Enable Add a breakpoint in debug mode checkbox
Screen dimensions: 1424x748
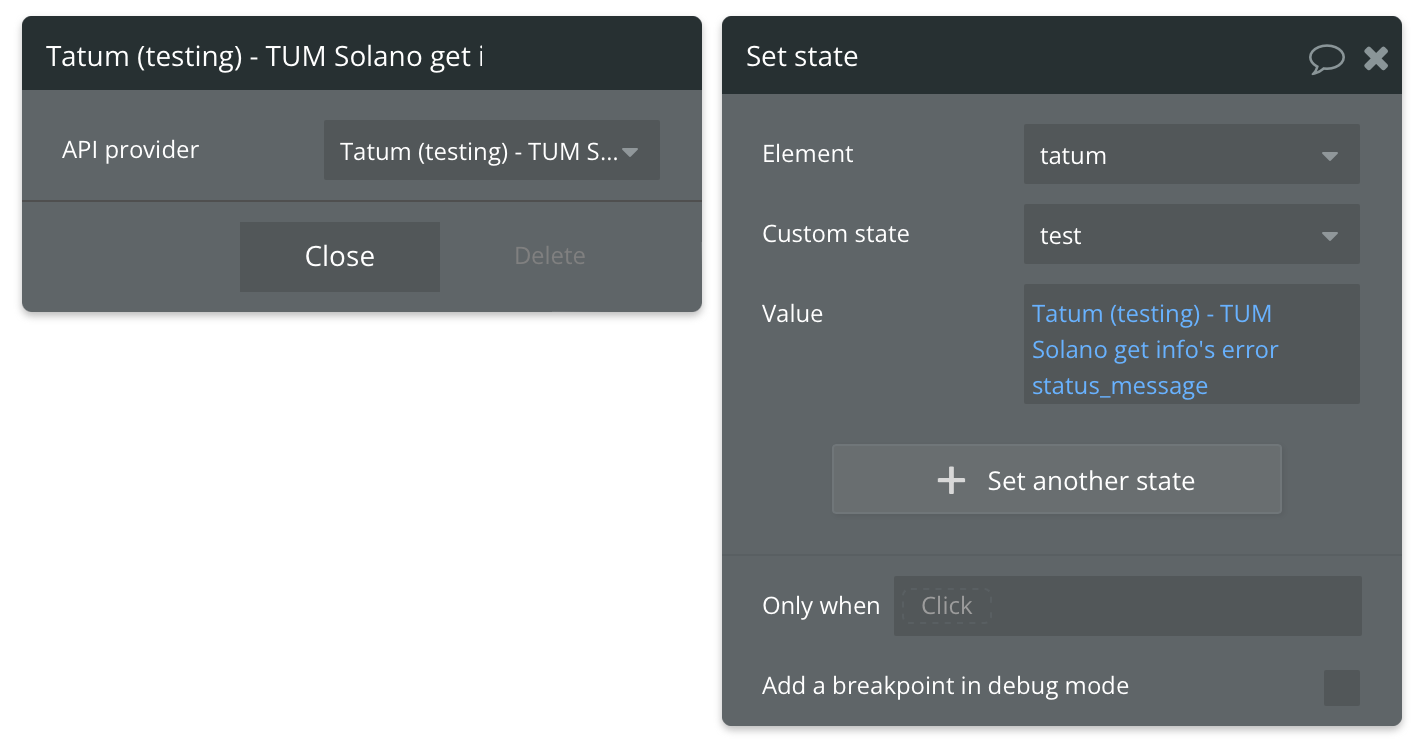point(1342,688)
